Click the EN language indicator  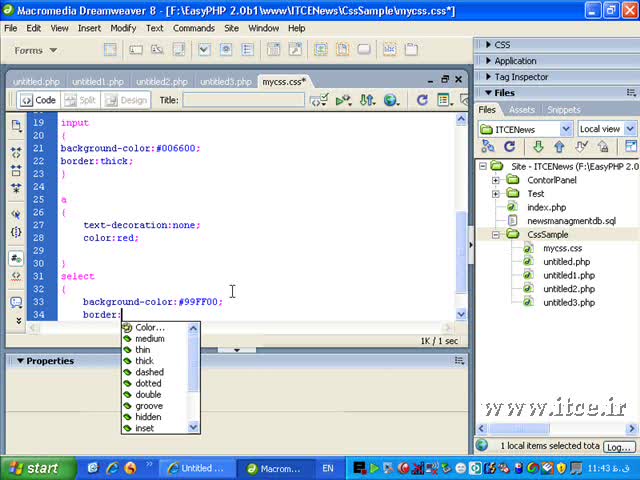click(x=328, y=469)
